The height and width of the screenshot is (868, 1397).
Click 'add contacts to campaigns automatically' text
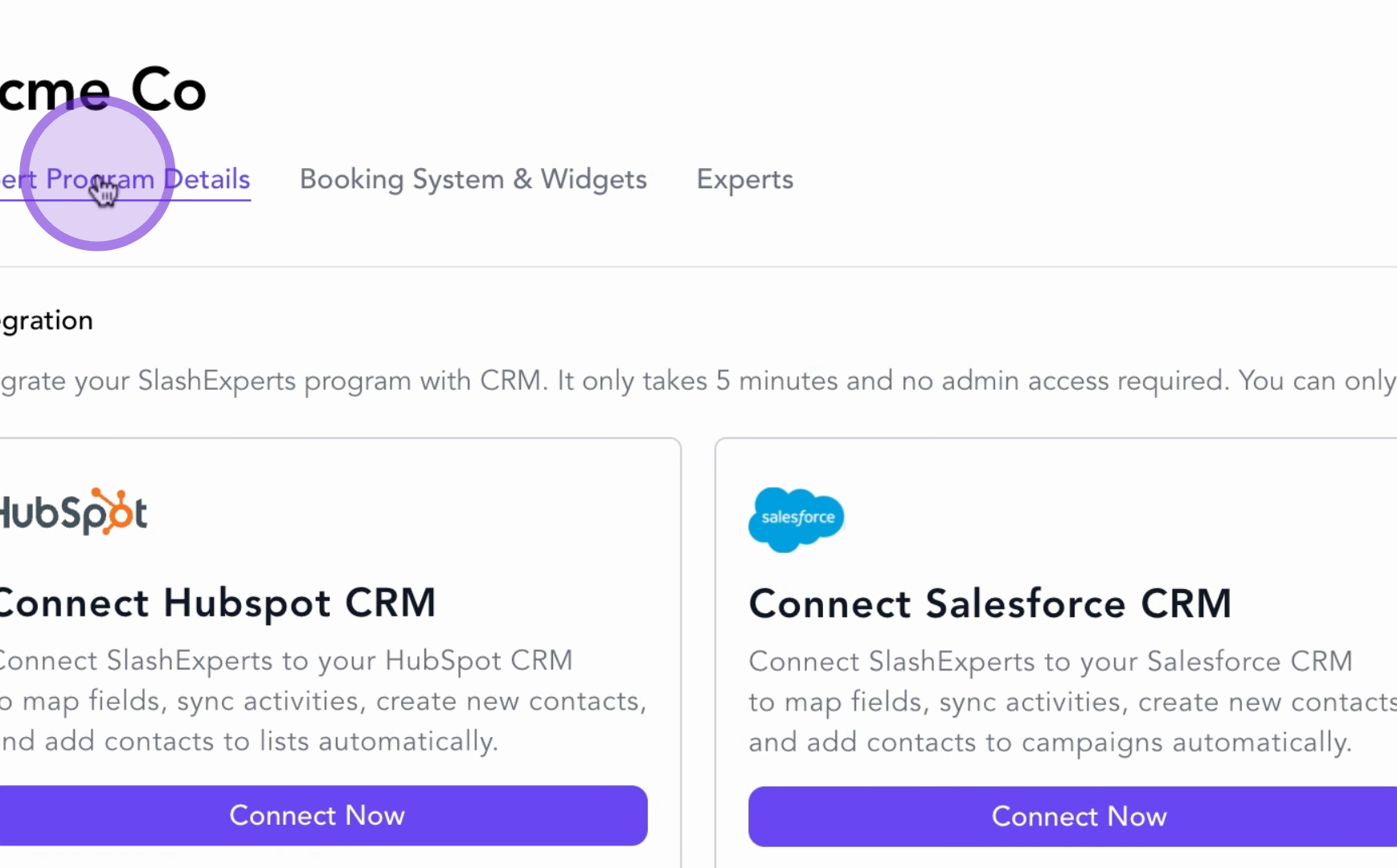pos(1077,742)
